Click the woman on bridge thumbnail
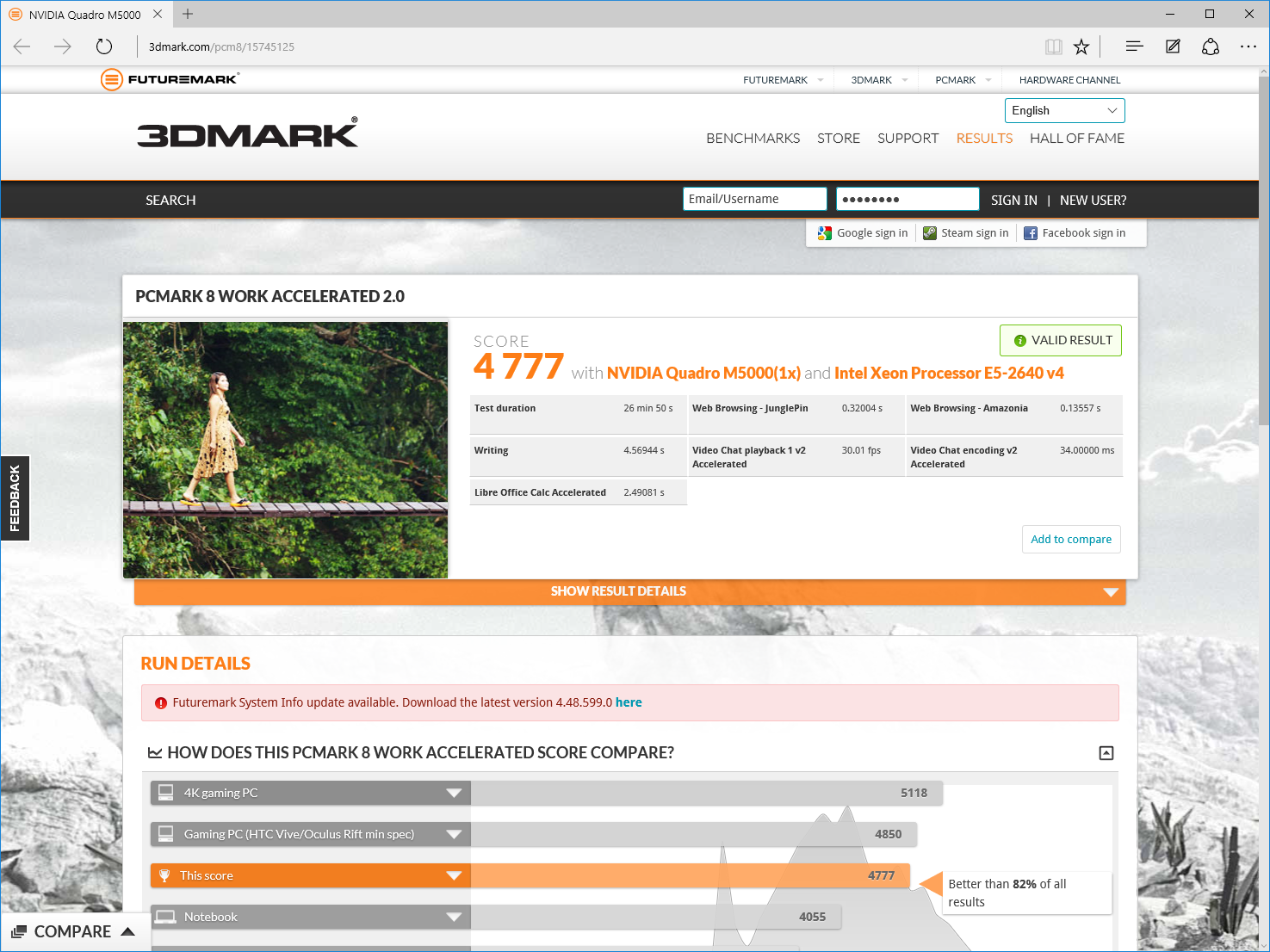The height and width of the screenshot is (952, 1270). [286, 450]
